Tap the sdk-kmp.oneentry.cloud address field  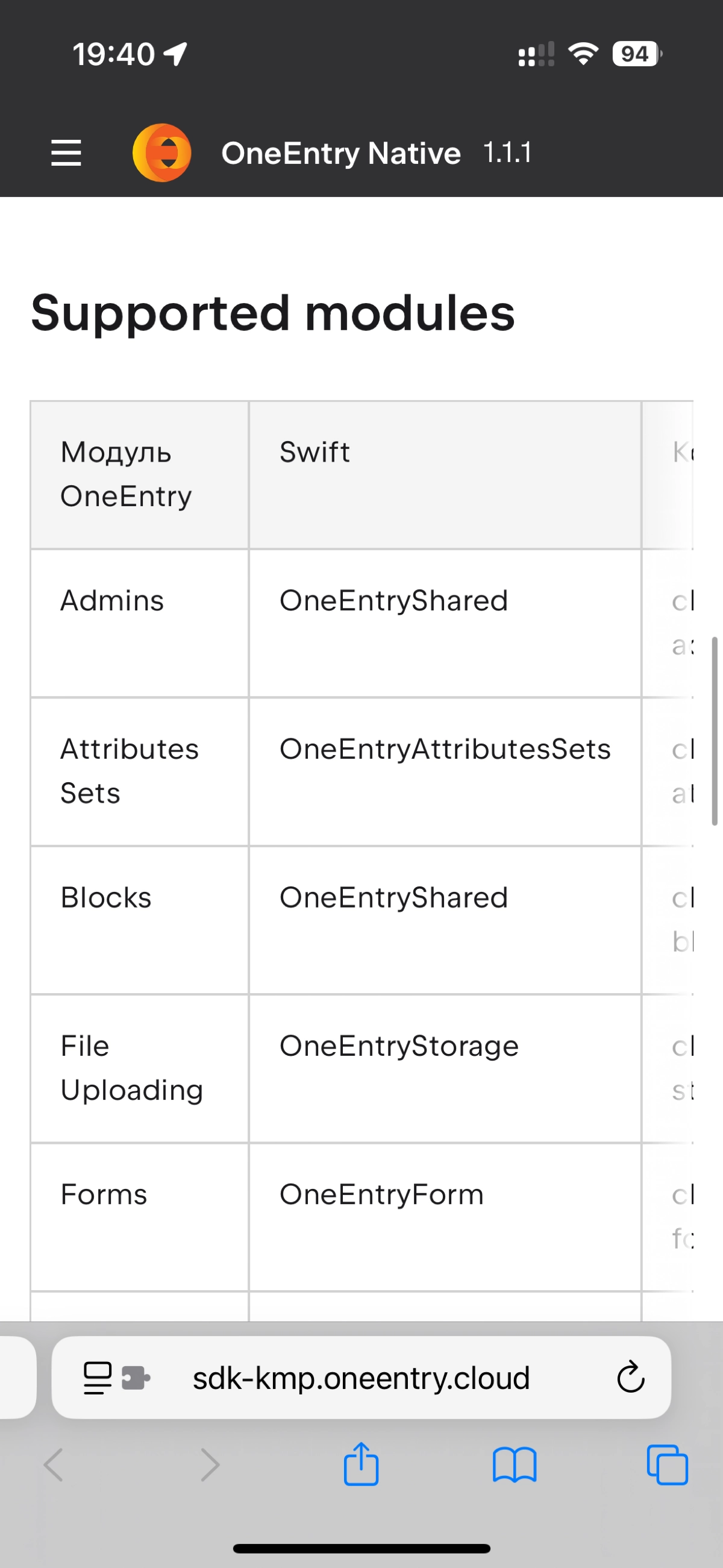(x=361, y=1378)
